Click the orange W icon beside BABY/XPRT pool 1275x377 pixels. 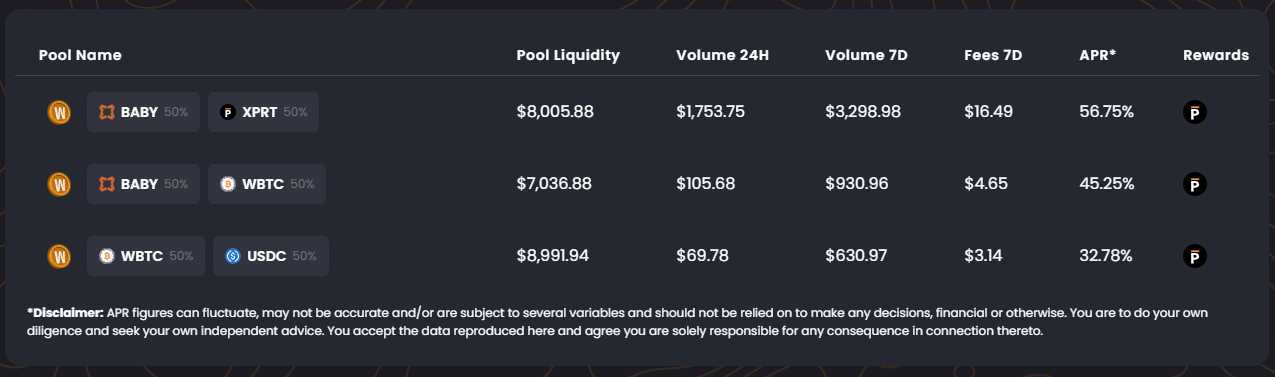pos(59,112)
